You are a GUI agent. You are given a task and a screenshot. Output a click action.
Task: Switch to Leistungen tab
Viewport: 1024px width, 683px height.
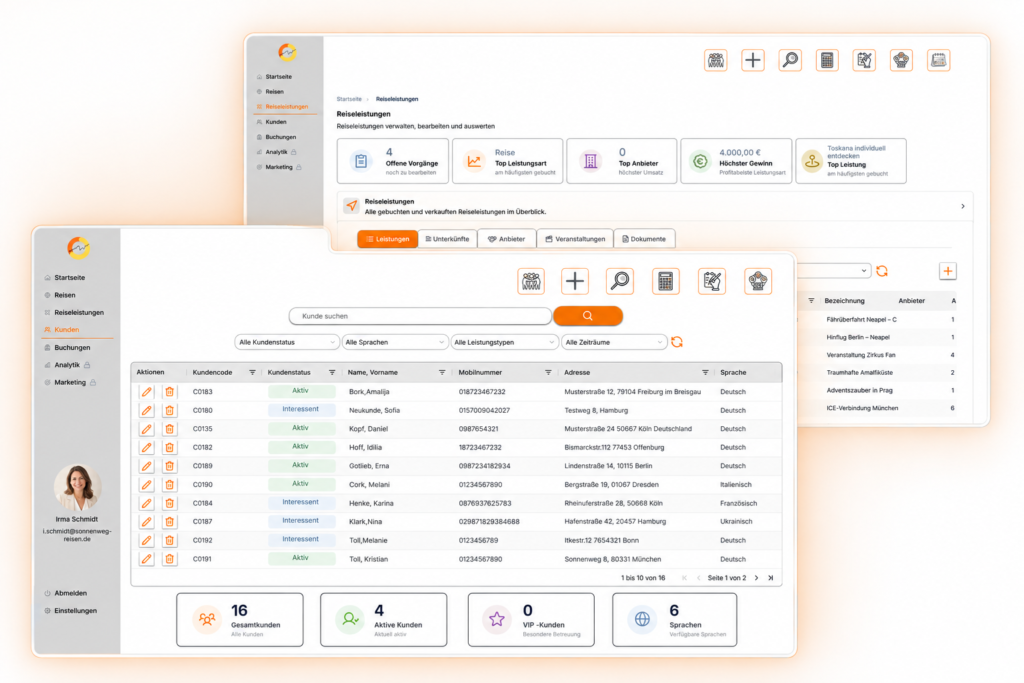(387, 239)
